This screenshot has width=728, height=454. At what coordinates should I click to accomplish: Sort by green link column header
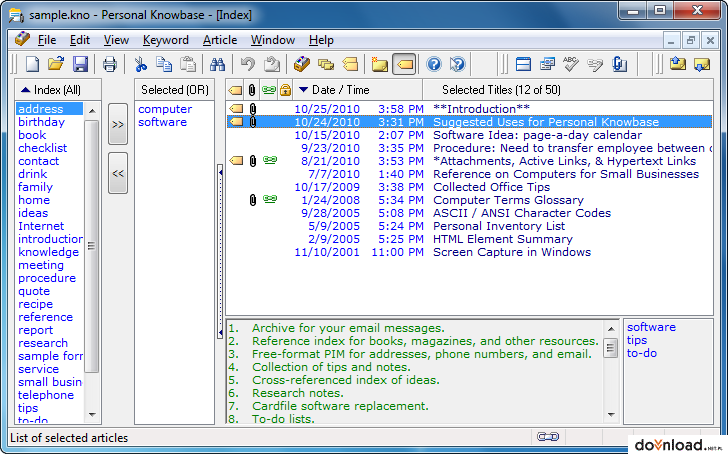269,90
